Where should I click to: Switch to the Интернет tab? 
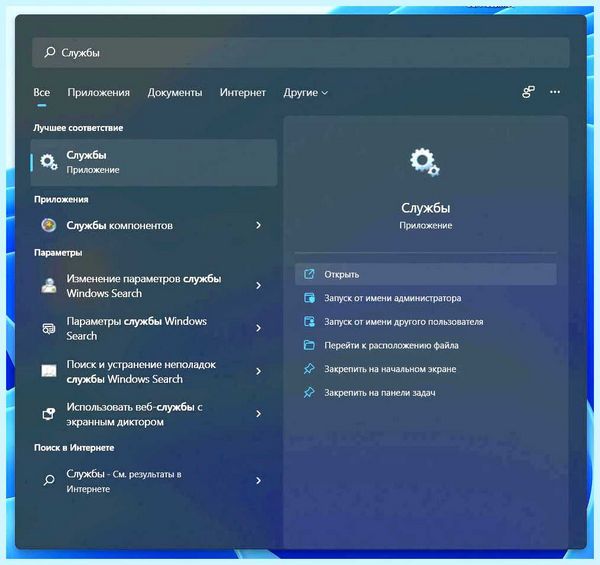[x=243, y=92]
